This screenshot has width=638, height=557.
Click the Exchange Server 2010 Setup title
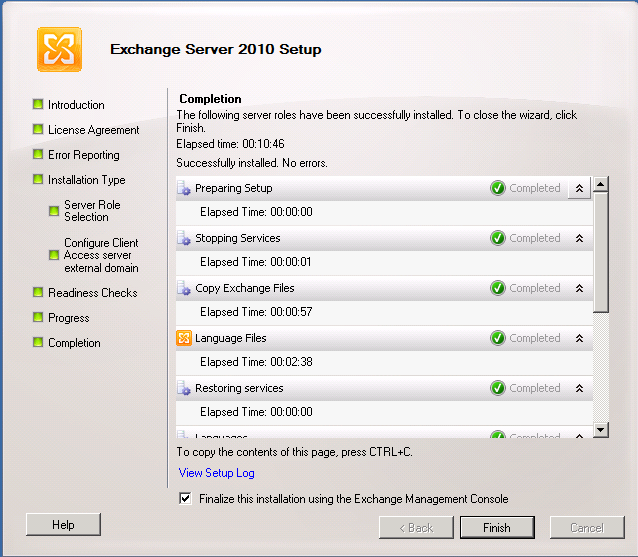(216, 49)
